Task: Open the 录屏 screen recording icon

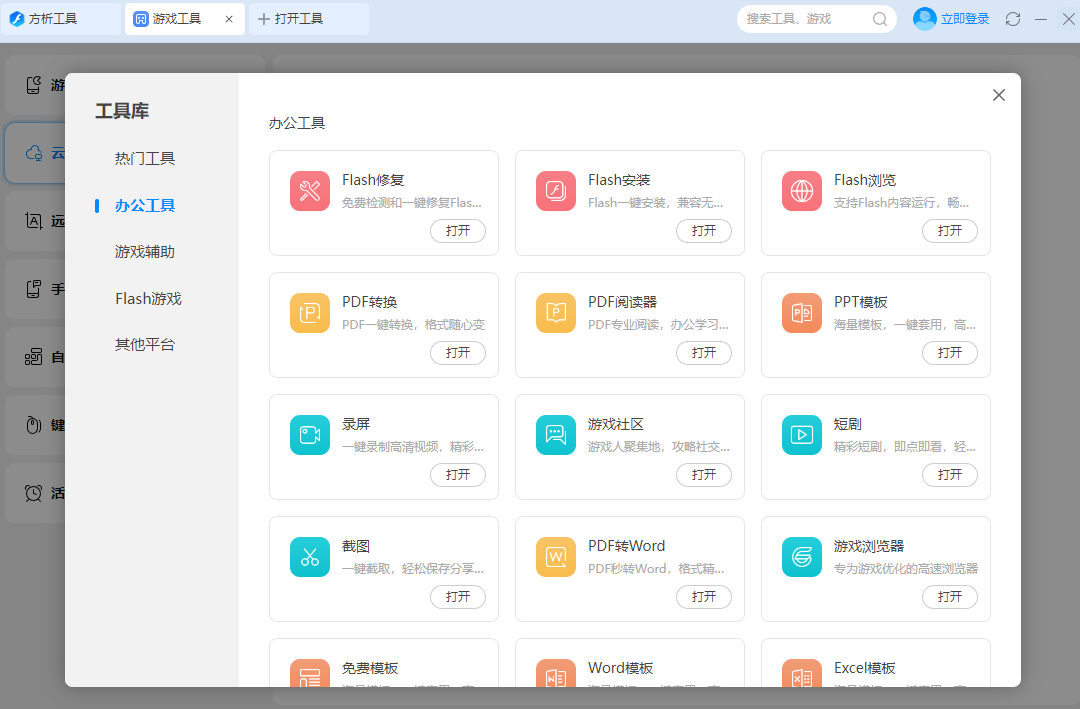Action: pos(310,435)
